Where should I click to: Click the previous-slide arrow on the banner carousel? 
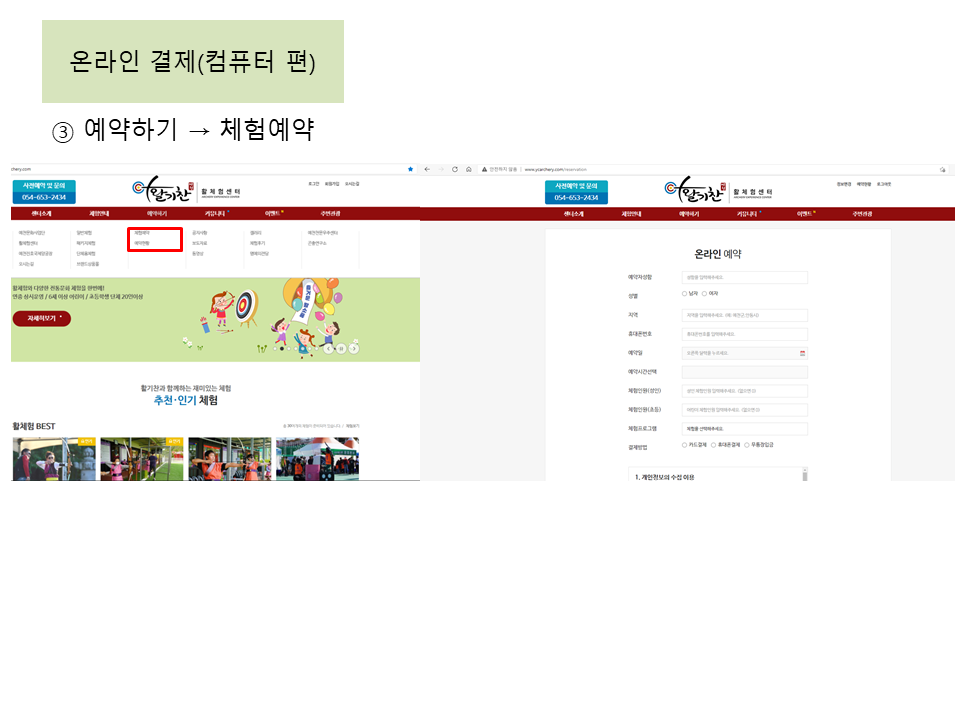329,348
